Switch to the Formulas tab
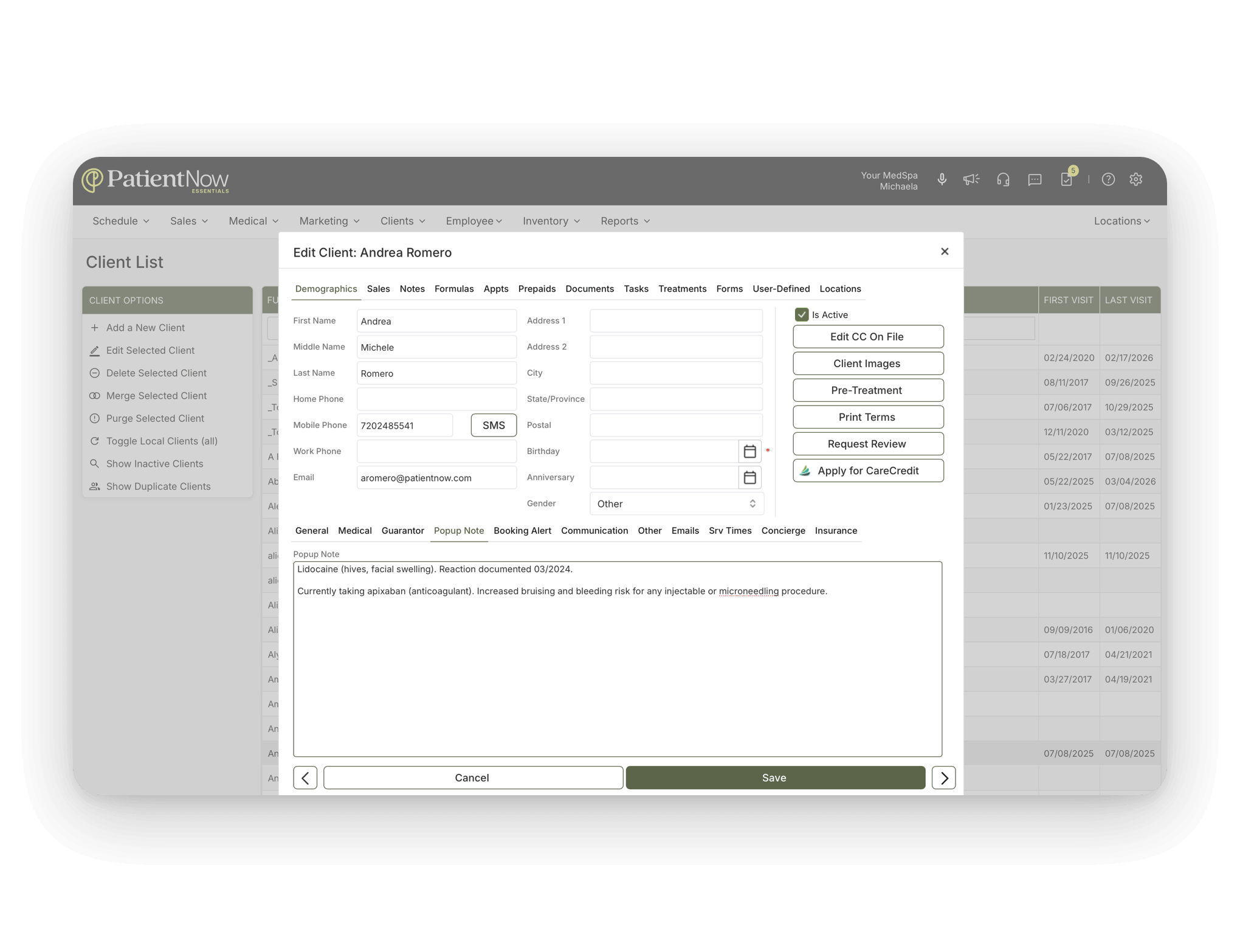This screenshot has width=1240, height=952. point(454,289)
